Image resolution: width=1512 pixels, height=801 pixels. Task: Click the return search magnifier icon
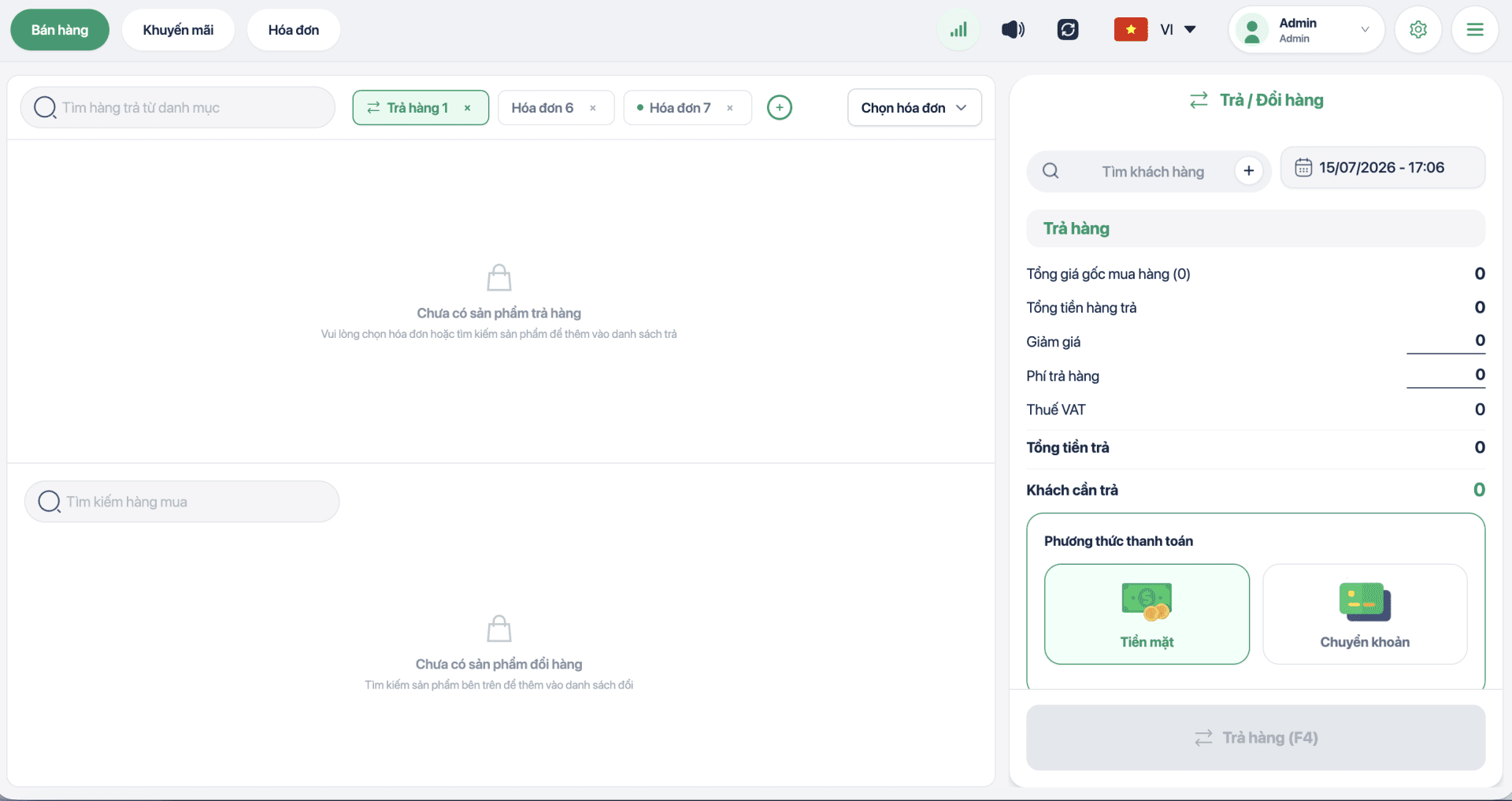pos(45,107)
